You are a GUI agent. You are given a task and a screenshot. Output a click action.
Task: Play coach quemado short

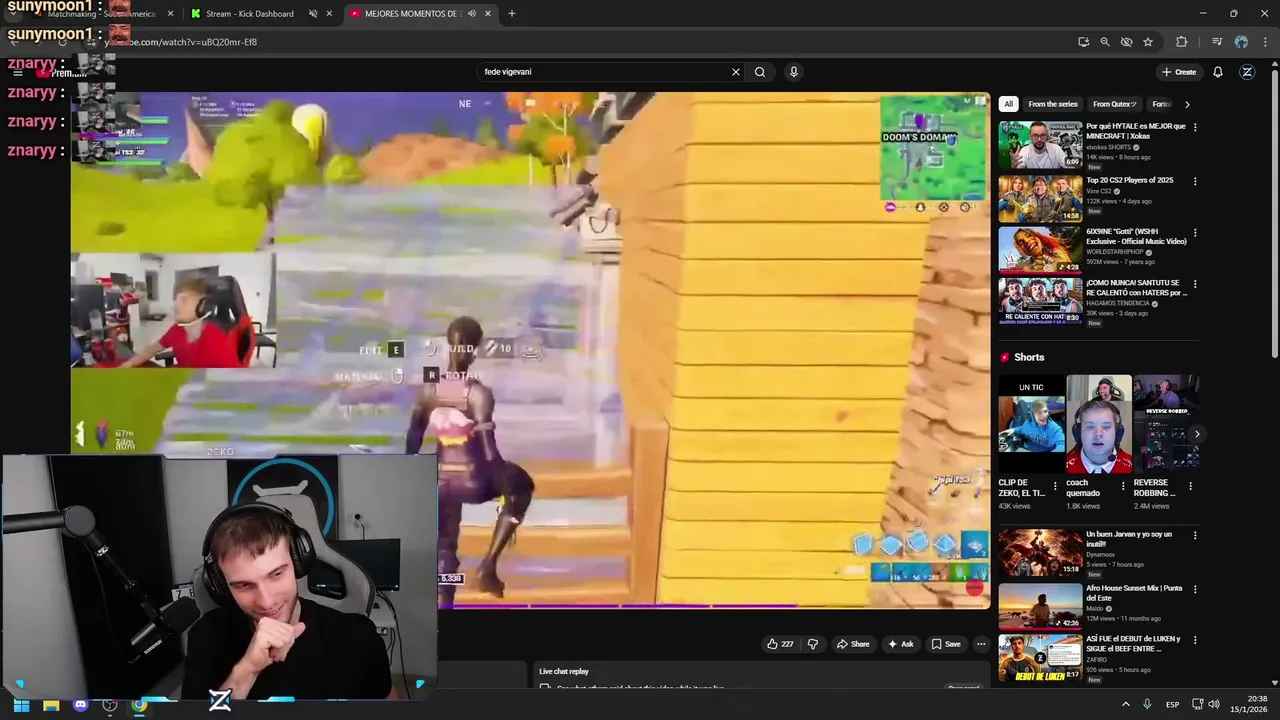(x=1098, y=424)
